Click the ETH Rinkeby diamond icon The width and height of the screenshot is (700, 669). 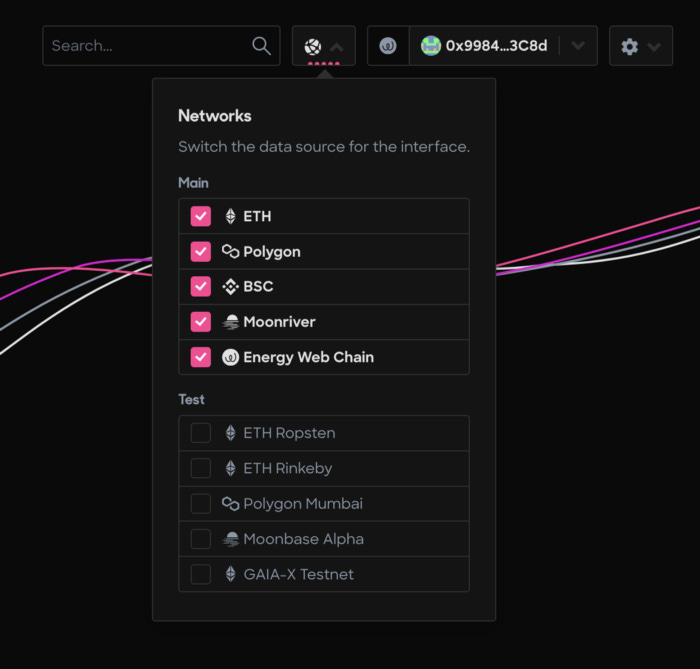click(230, 468)
